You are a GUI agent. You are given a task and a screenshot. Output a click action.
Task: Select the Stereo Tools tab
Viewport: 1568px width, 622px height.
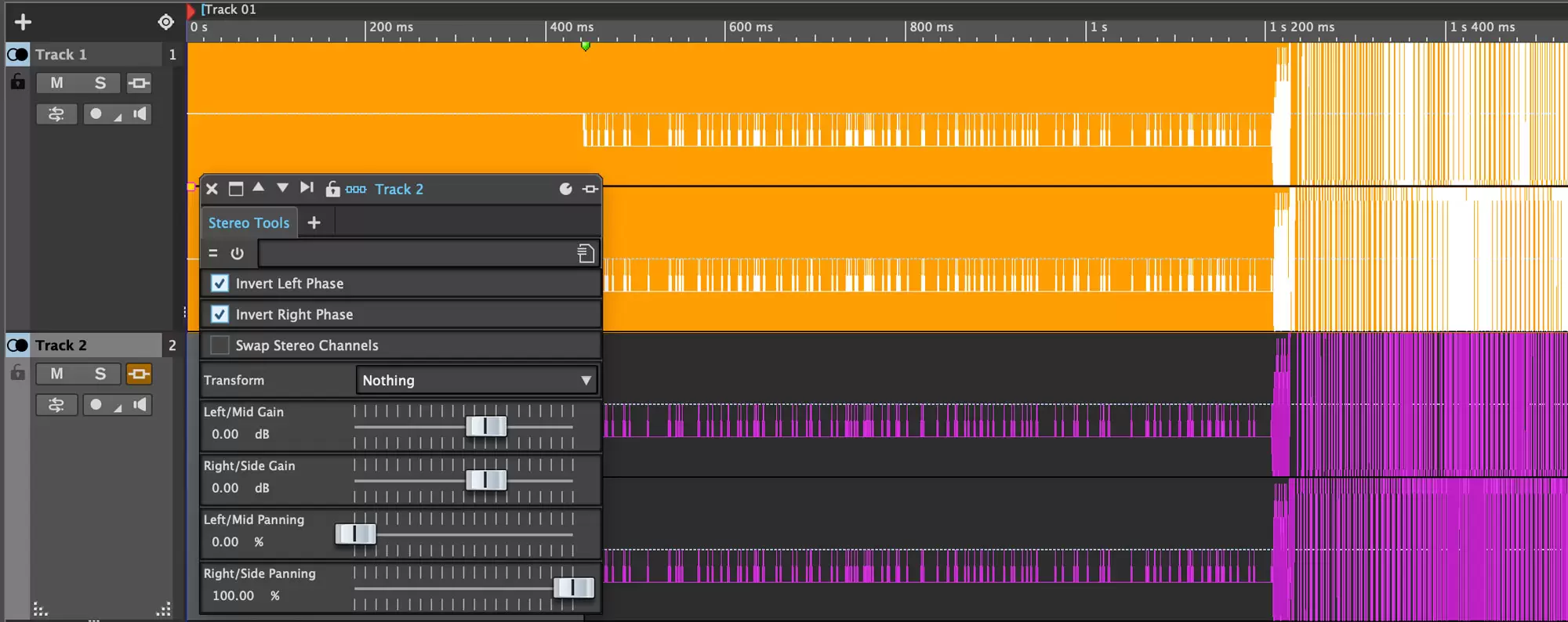click(x=249, y=222)
